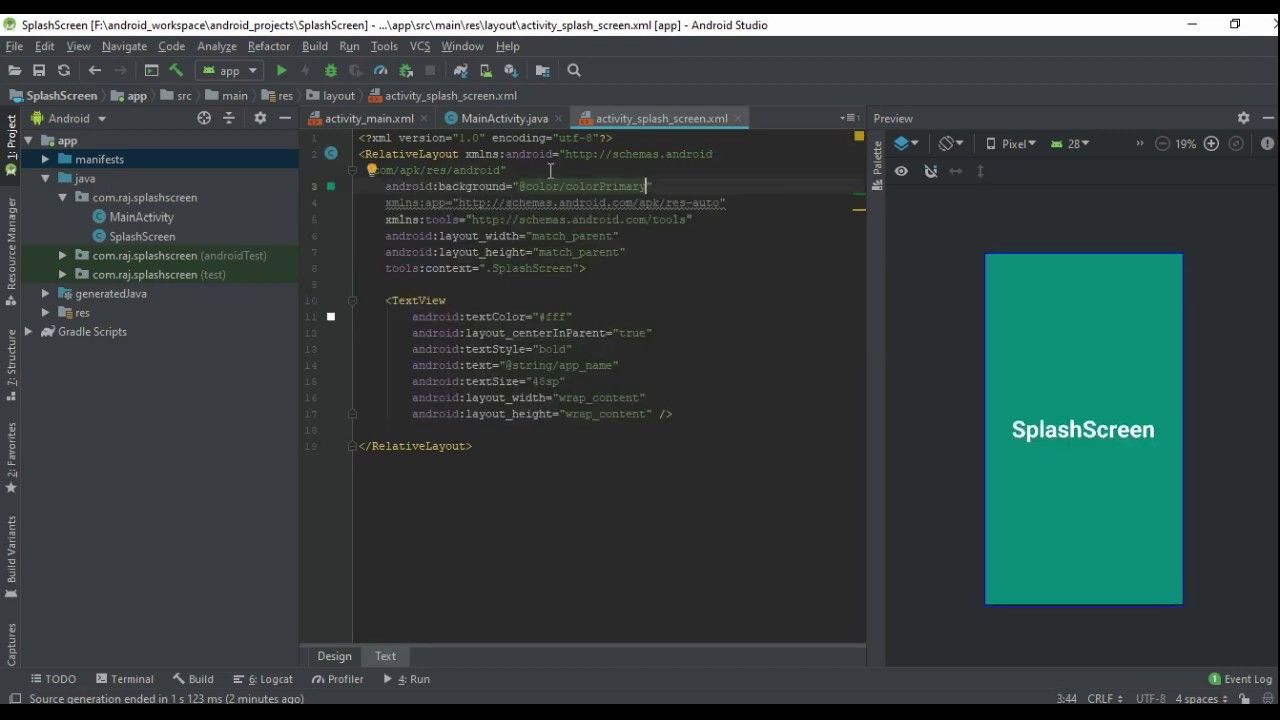Click the layout breadcrumb

(331, 96)
